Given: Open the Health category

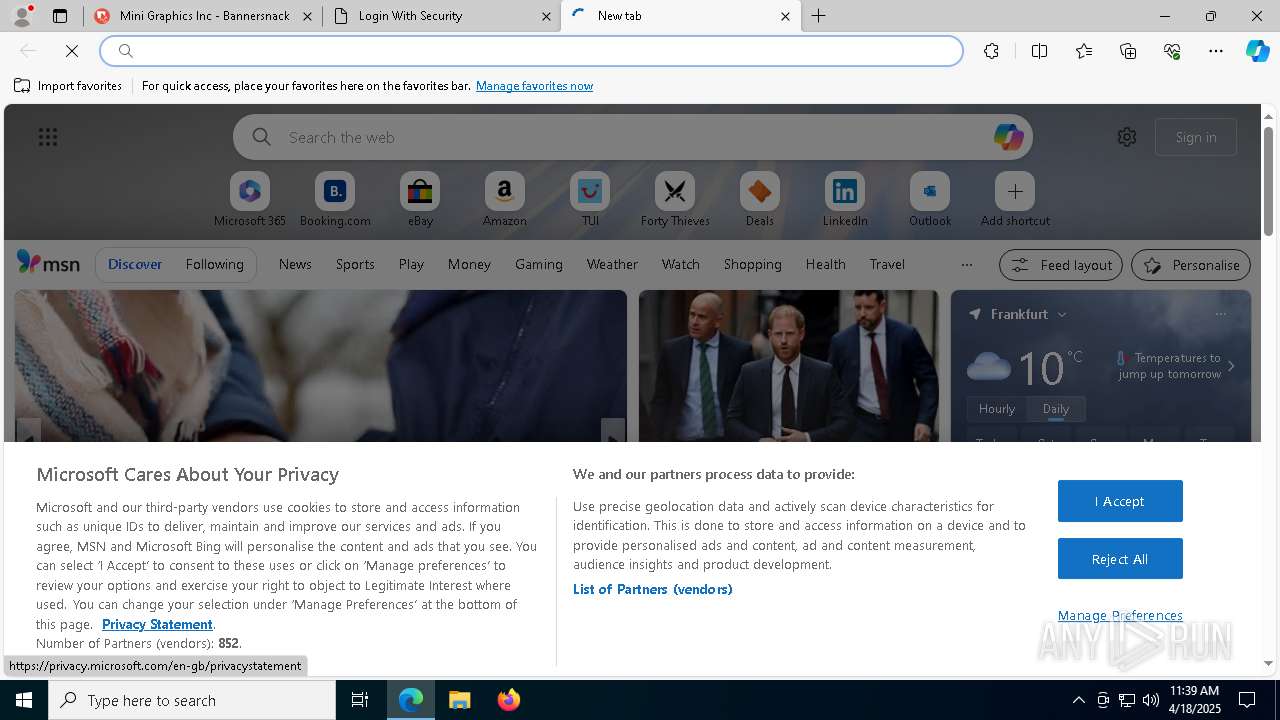Looking at the screenshot, I should [x=826, y=264].
